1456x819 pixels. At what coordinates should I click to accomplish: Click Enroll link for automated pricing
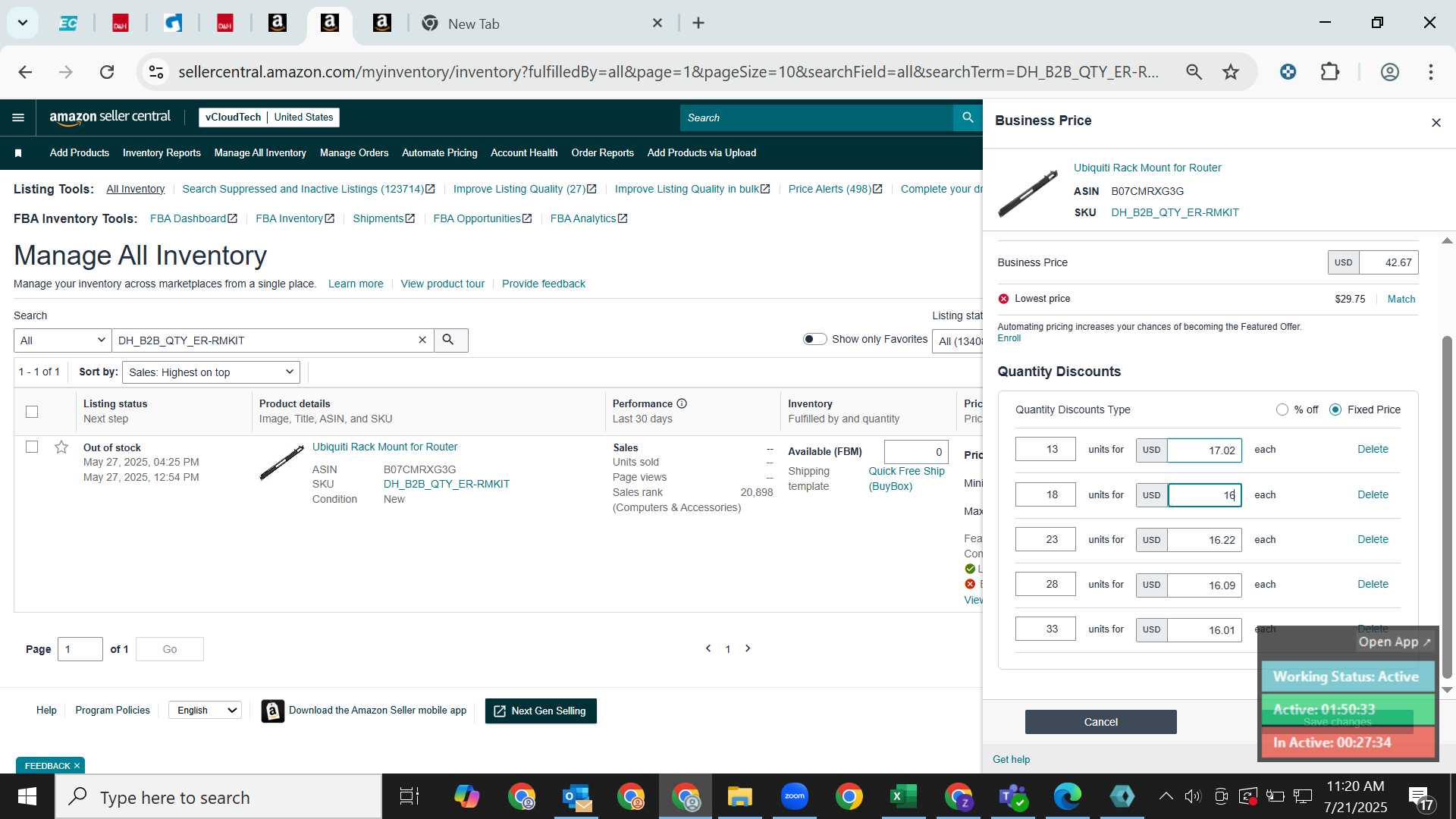(1009, 338)
